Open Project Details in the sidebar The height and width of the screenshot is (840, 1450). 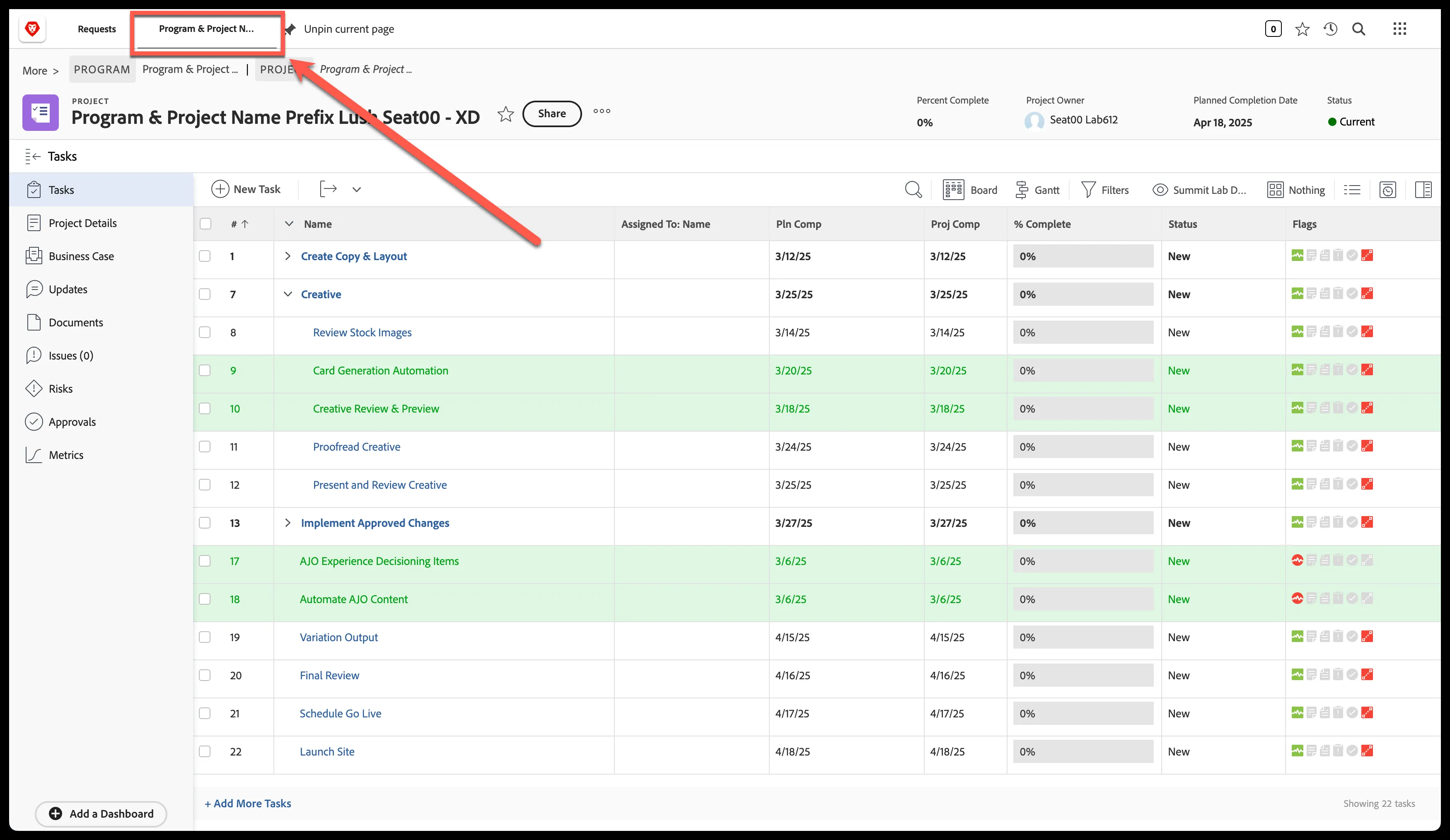pyautogui.click(x=83, y=223)
